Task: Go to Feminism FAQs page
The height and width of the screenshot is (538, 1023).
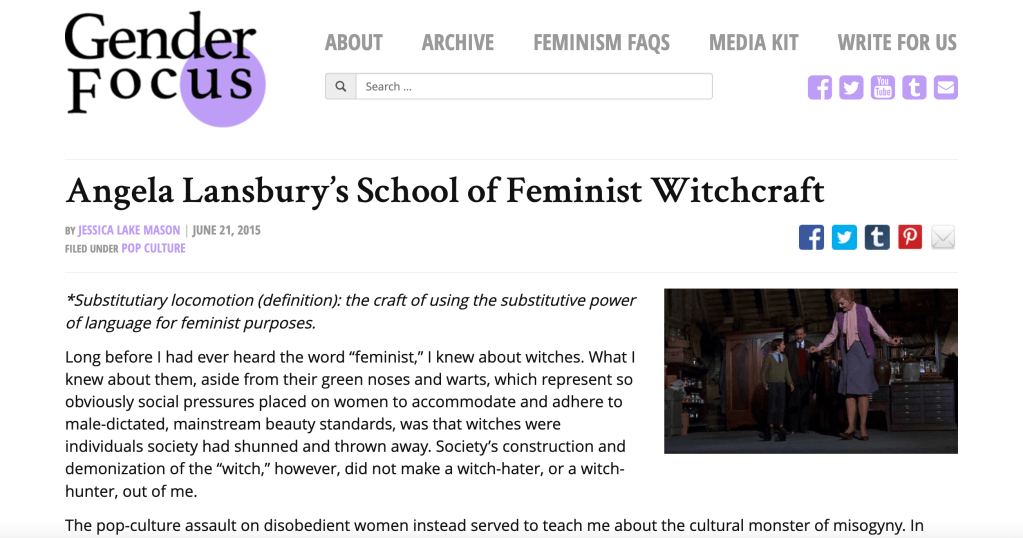Action: tap(602, 43)
